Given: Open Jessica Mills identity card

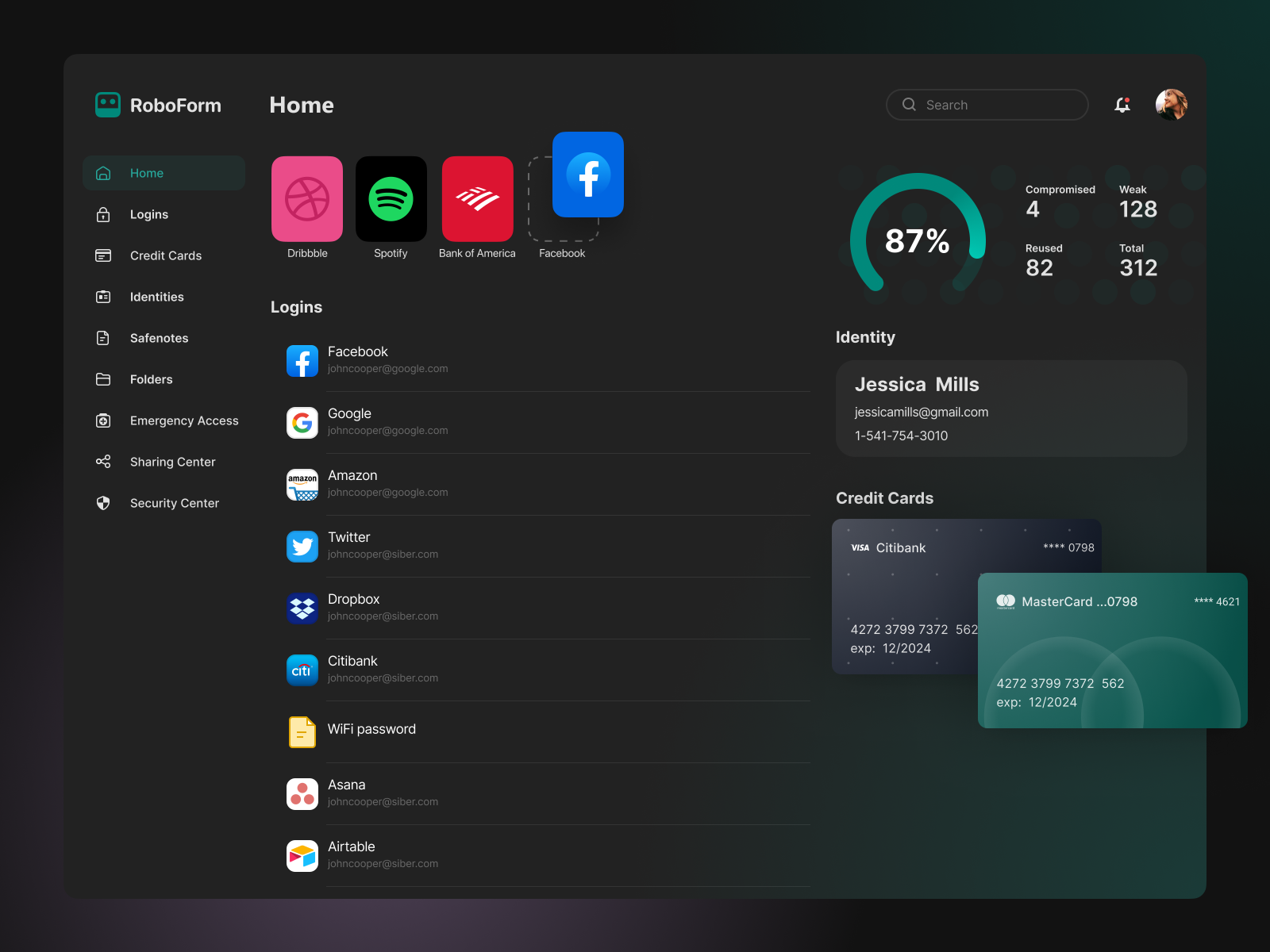Looking at the screenshot, I should [x=1010, y=409].
